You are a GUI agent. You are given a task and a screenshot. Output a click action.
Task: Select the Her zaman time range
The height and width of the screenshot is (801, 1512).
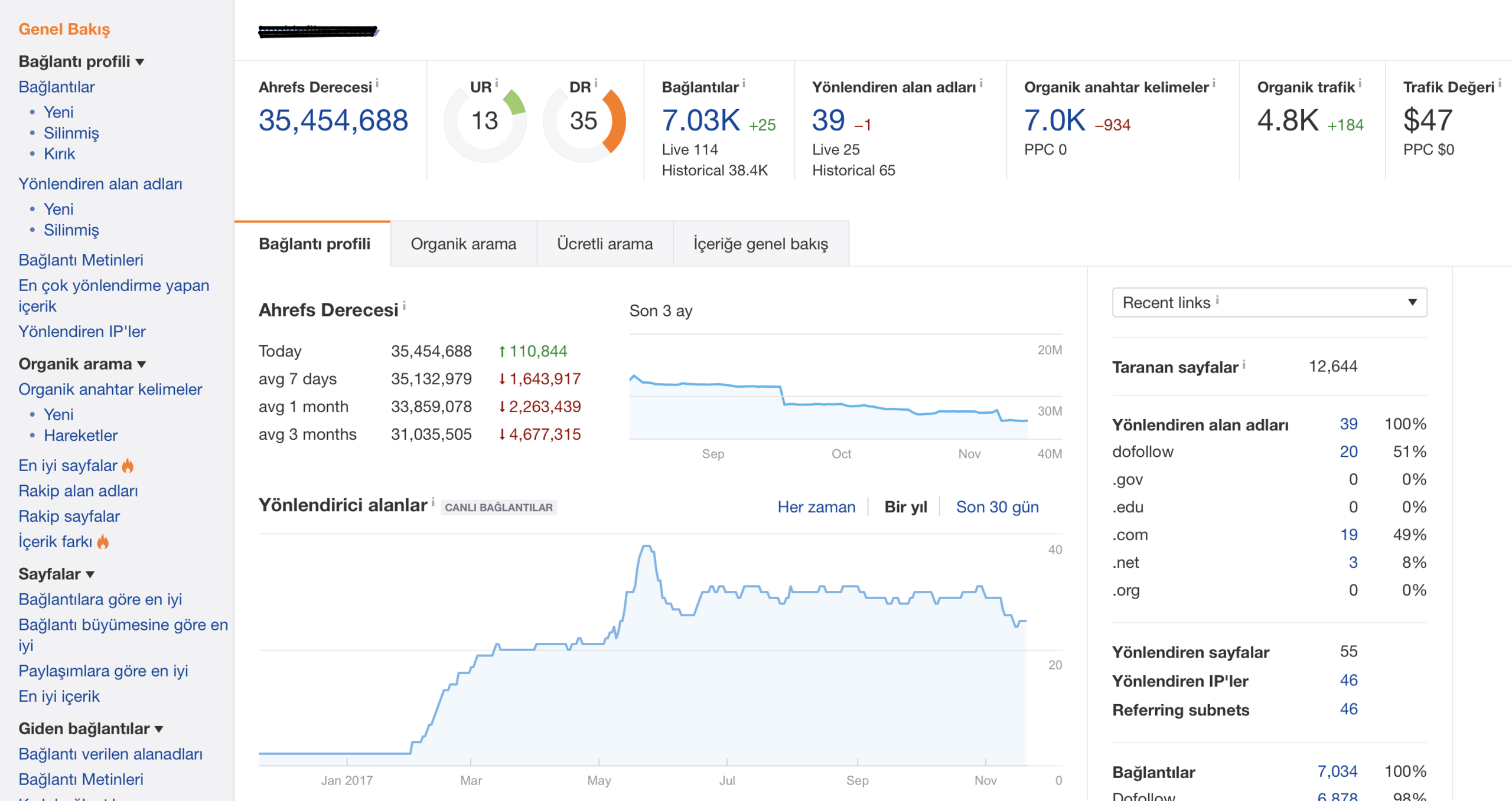[816, 507]
